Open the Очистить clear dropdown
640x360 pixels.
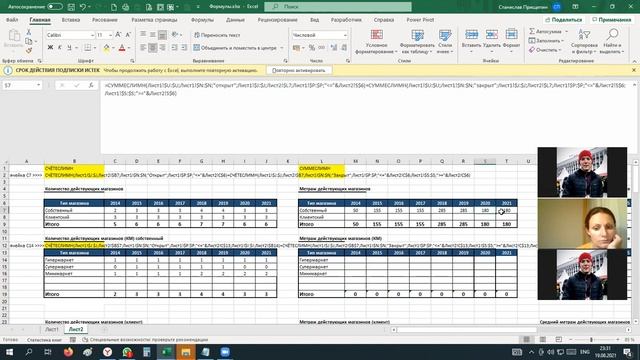[x=545, y=50]
